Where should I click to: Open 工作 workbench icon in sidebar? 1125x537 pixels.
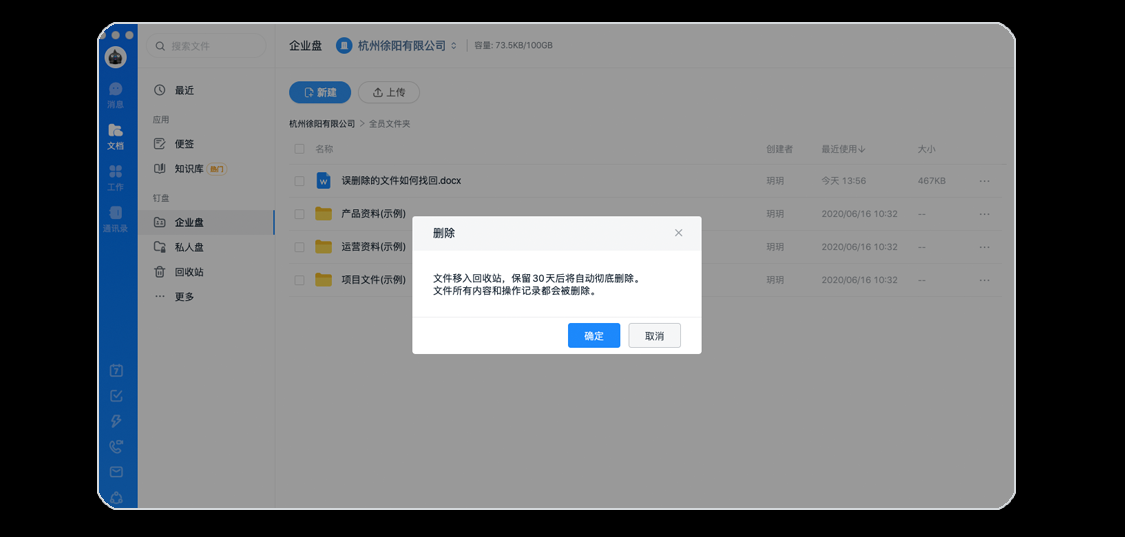116,177
